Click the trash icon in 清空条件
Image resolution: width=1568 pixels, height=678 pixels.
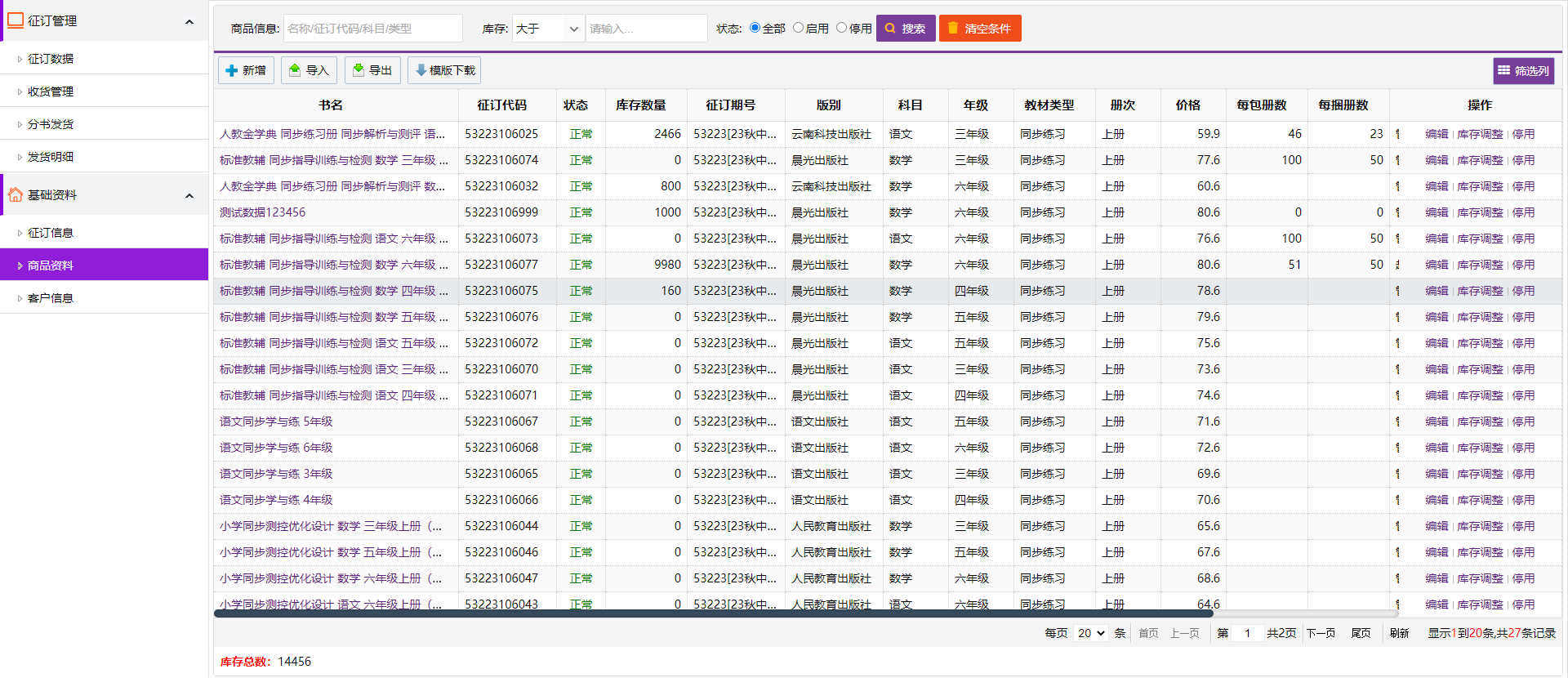pos(953,28)
